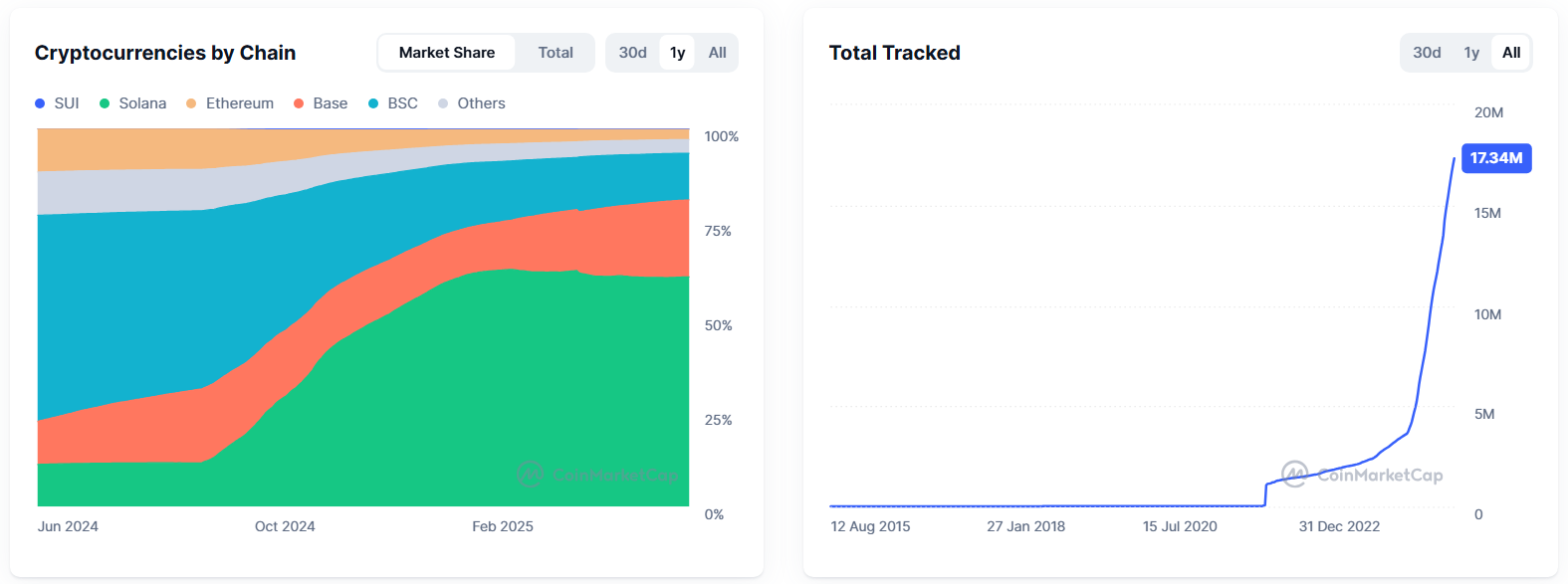Click the 17.34M value badge
This screenshot has width=1568, height=584.
point(1496,158)
